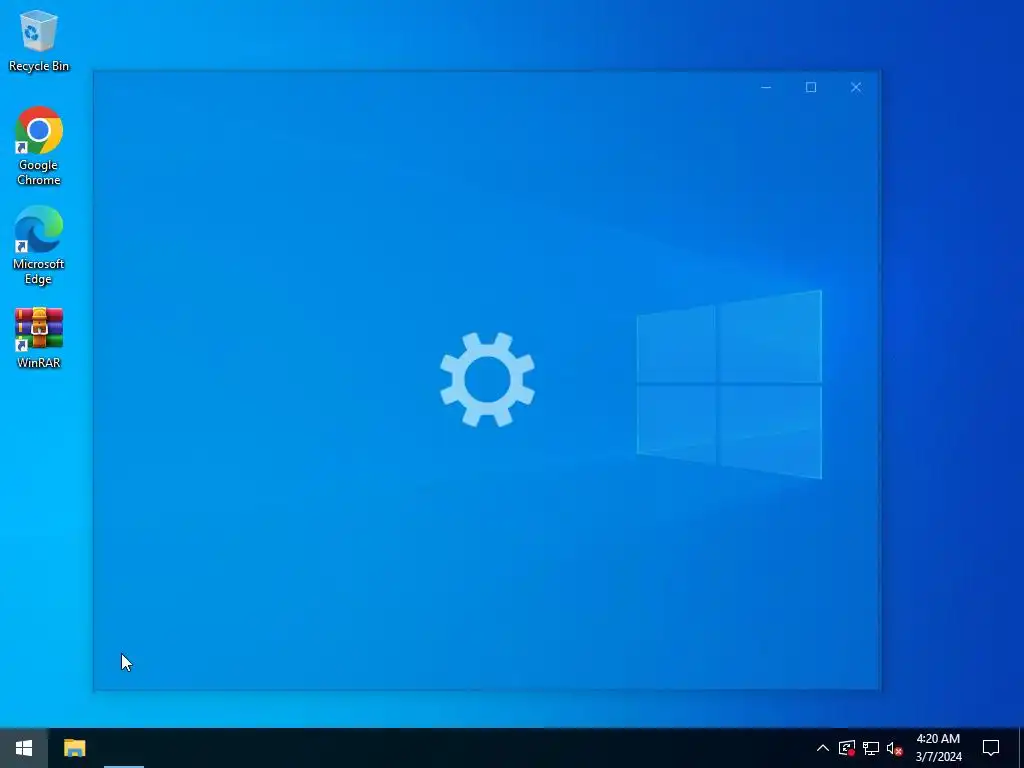The height and width of the screenshot is (768, 1024).
Task: Select the WinRAR desktop shortcut
Action: pyautogui.click(x=39, y=338)
